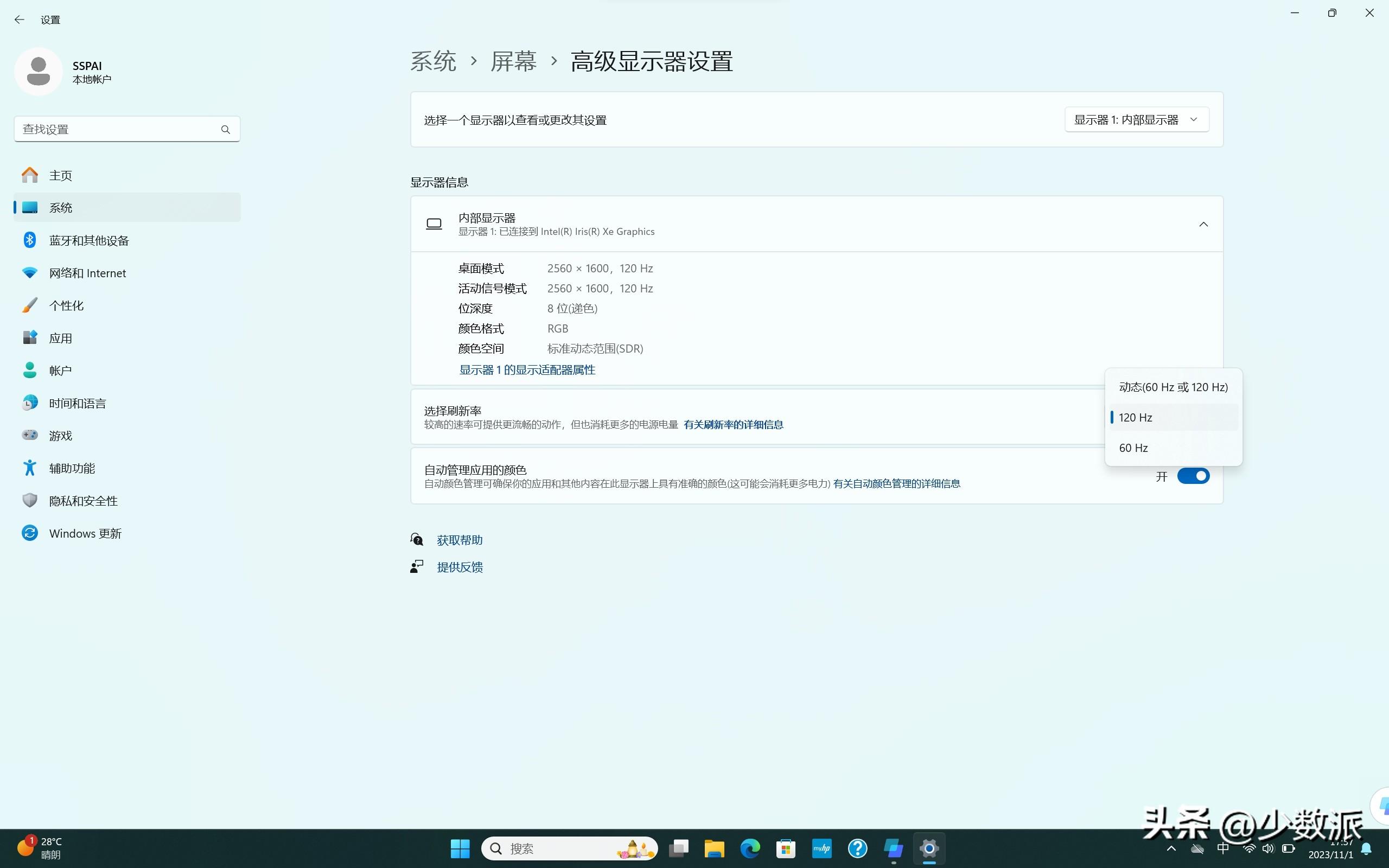
Task: Open the Bluetooth and other devices section
Action: [89, 240]
